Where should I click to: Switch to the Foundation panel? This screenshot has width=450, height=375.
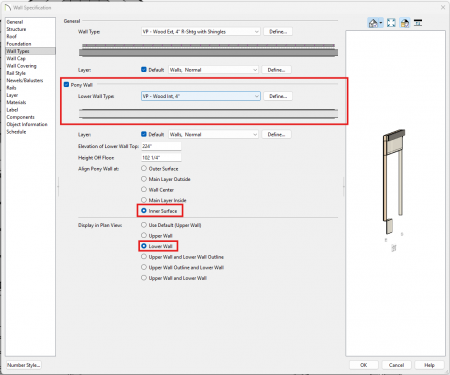point(19,44)
